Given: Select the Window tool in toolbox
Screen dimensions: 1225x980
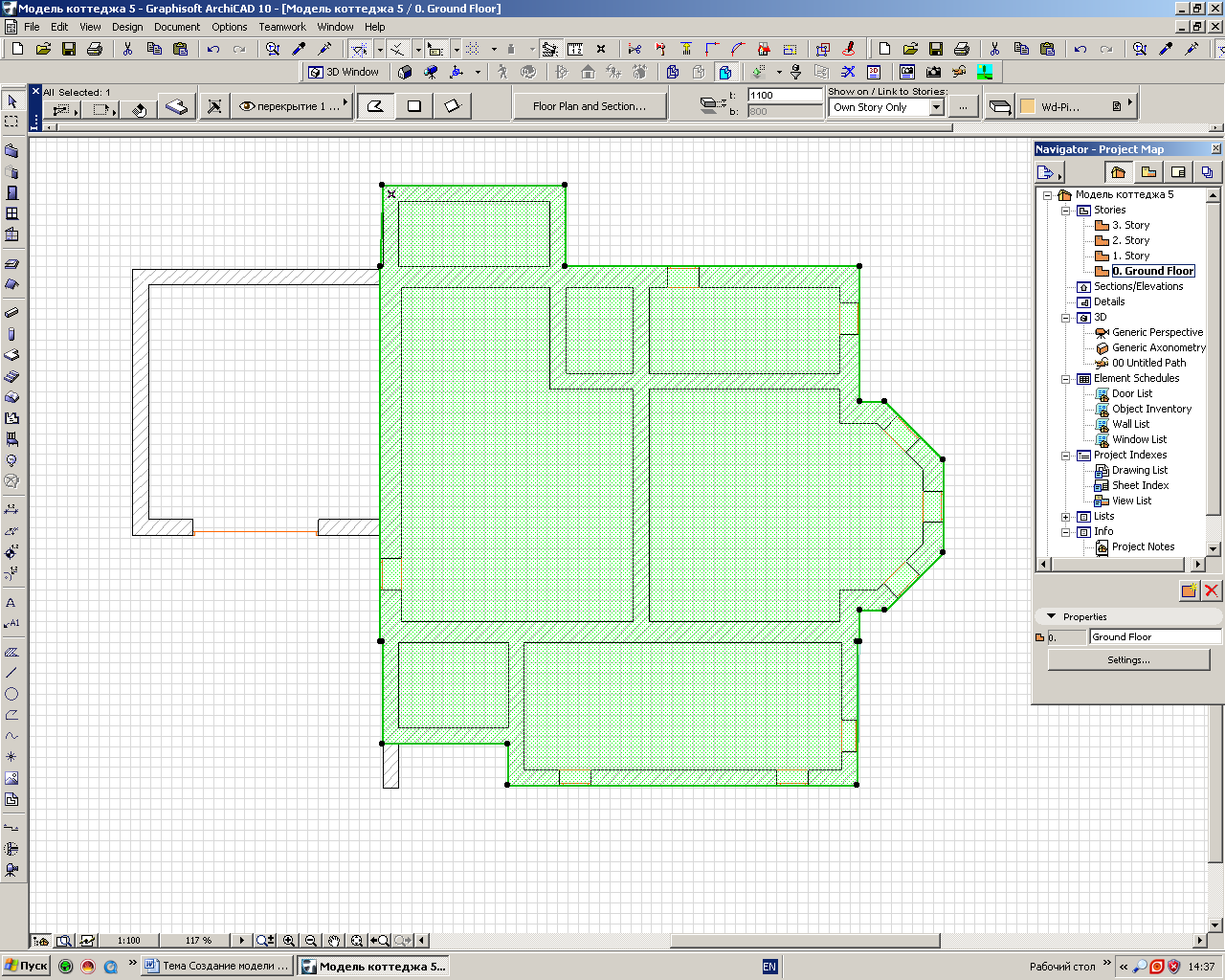Looking at the screenshot, I should [11, 213].
